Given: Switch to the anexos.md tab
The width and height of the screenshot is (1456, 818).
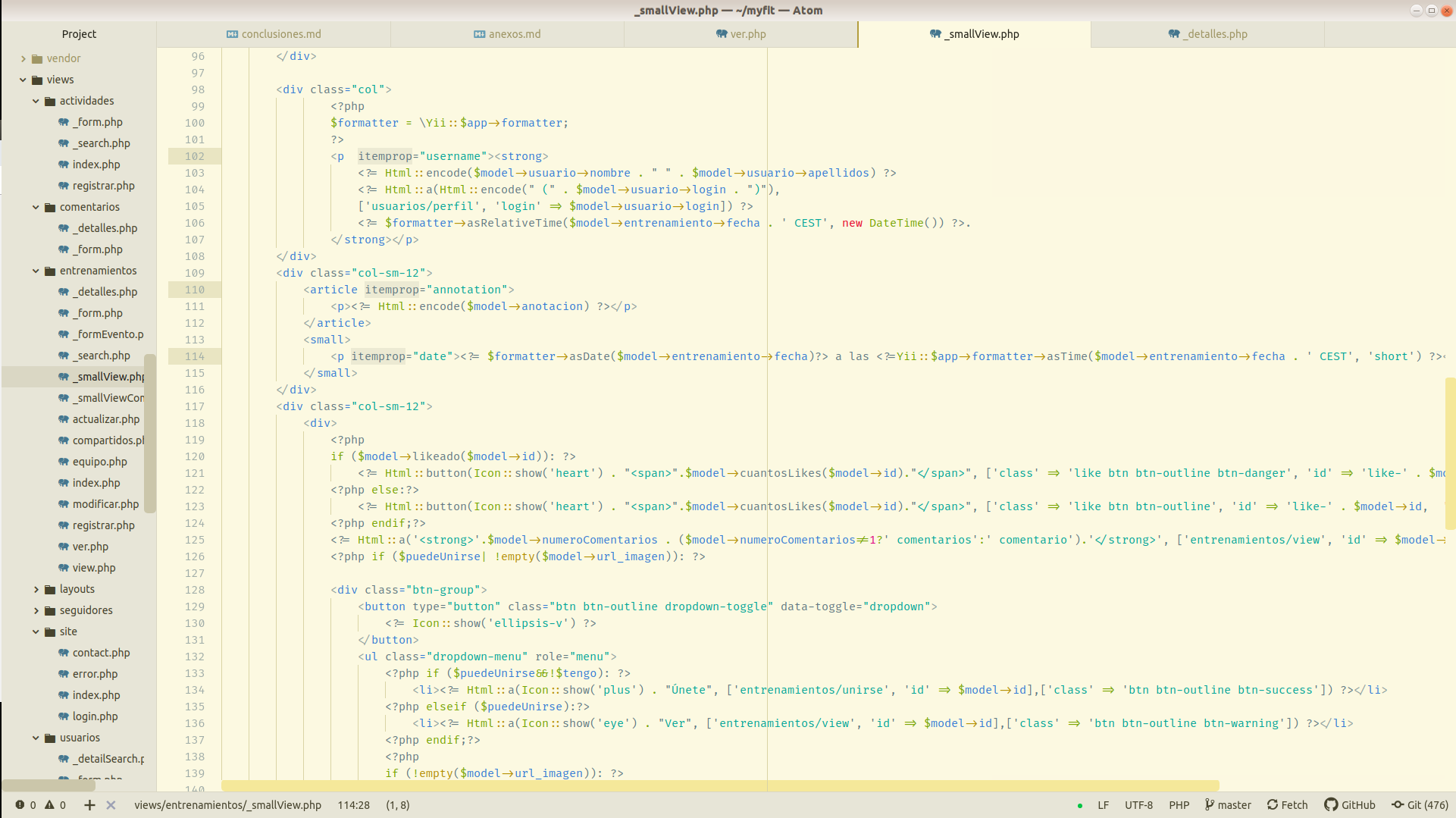Looking at the screenshot, I should point(507,34).
